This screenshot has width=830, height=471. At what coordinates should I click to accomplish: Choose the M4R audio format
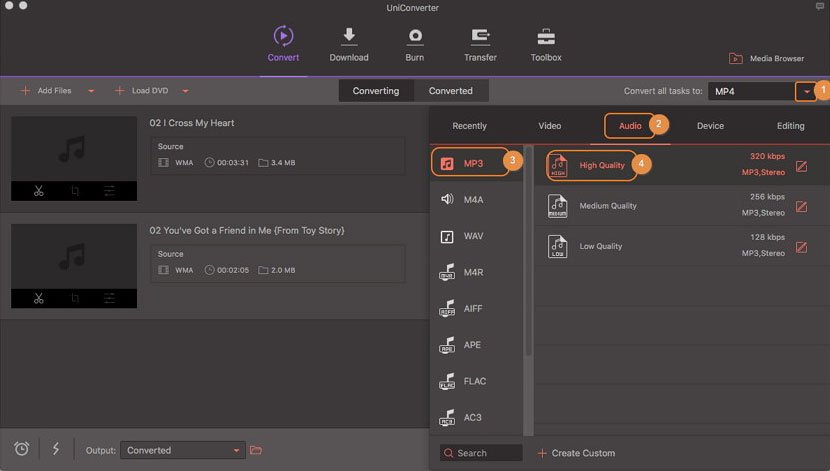pyautogui.click(x=476, y=272)
